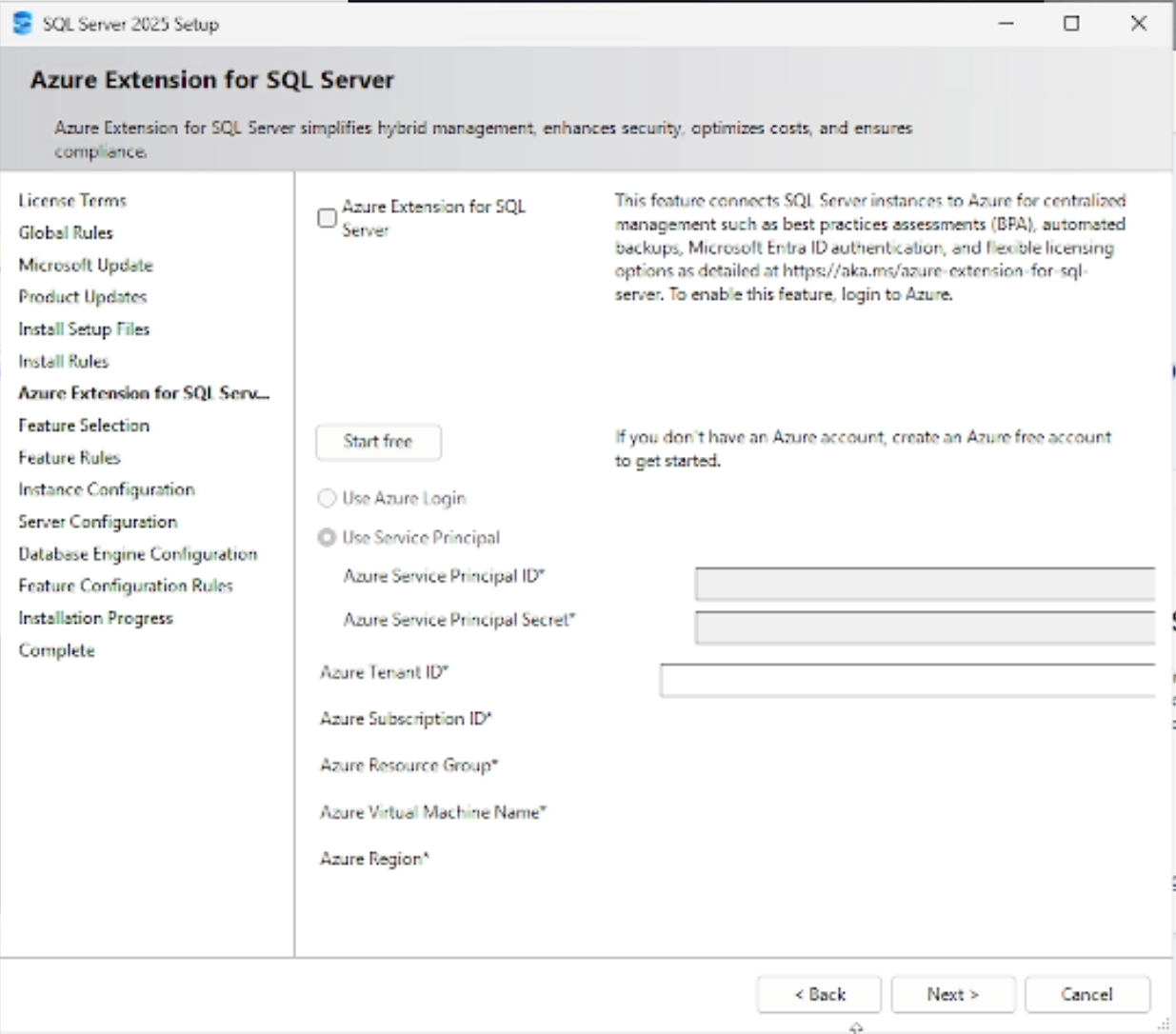Open the Feature Selection step
This screenshot has width=1176, height=1034.
pyautogui.click(x=84, y=426)
